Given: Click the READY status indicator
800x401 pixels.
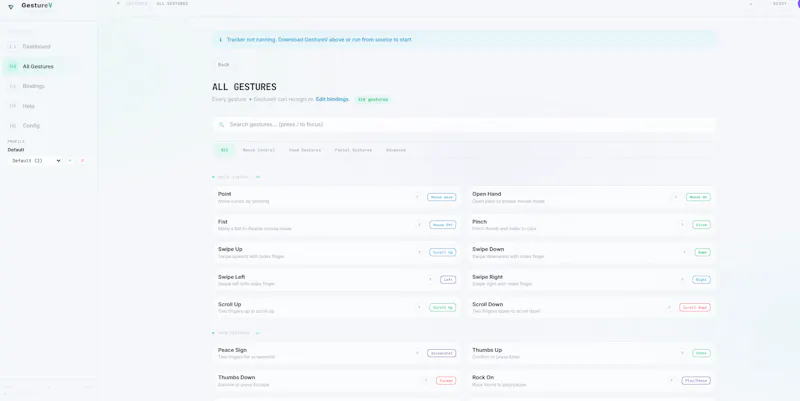Looking at the screenshot, I should click(x=780, y=4).
